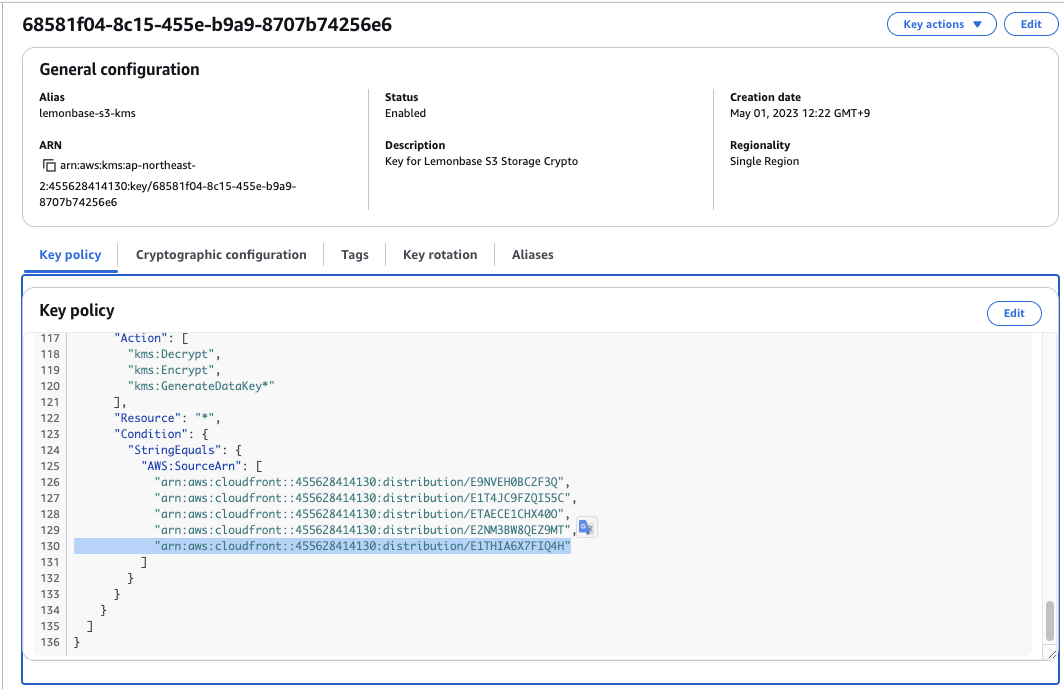Click the translate icon beside policy line 129

pyautogui.click(x=586, y=527)
